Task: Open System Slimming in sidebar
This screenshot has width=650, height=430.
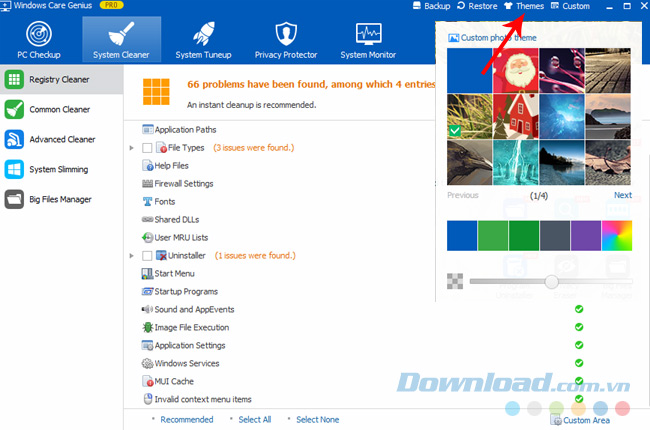Action: (x=61, y=169)
